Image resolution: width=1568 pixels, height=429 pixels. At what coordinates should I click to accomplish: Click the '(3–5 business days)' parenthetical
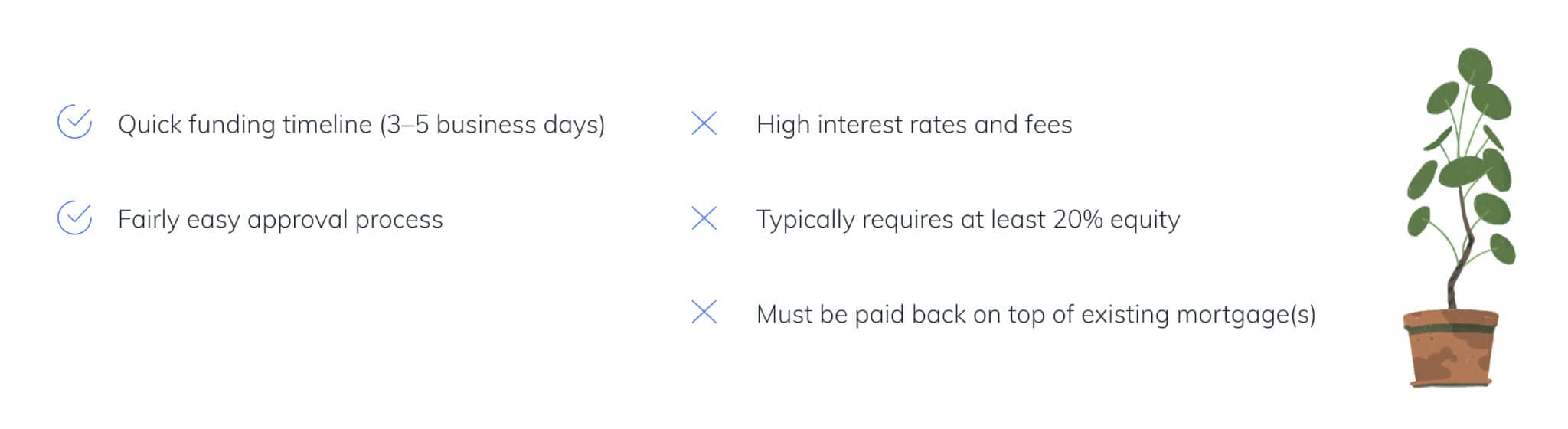coord(492,124)
